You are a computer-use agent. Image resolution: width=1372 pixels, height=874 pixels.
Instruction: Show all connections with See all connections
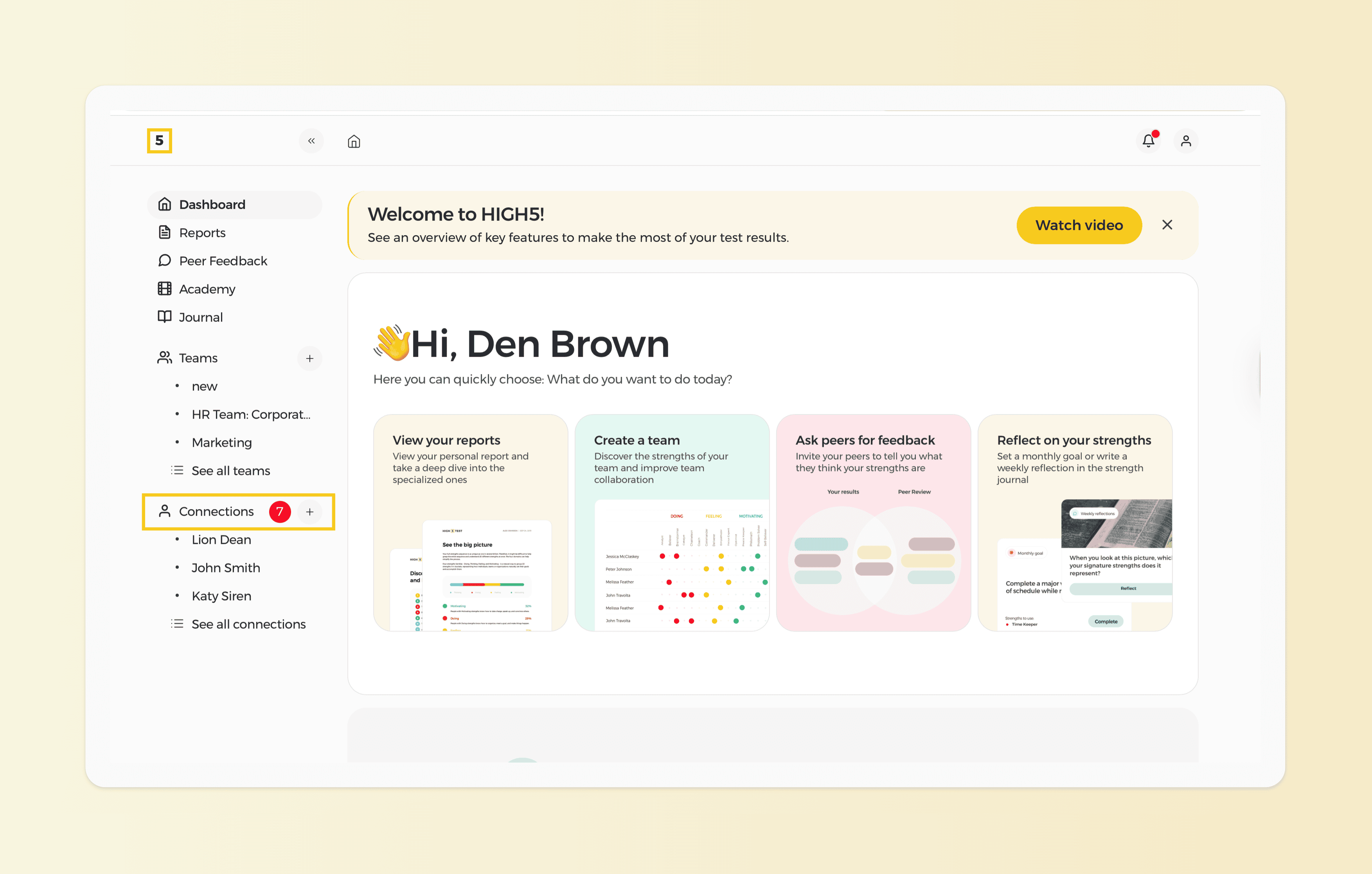click(x=248, y=624)
